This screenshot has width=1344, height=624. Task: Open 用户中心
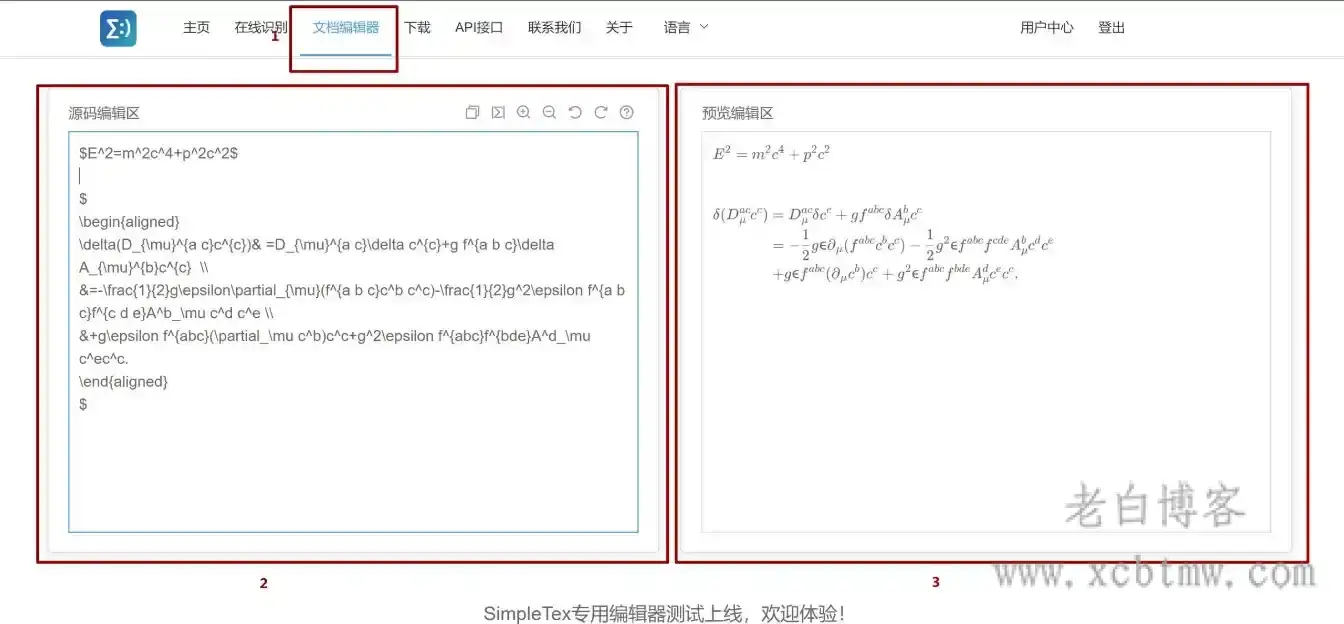tap(1046, 27)
